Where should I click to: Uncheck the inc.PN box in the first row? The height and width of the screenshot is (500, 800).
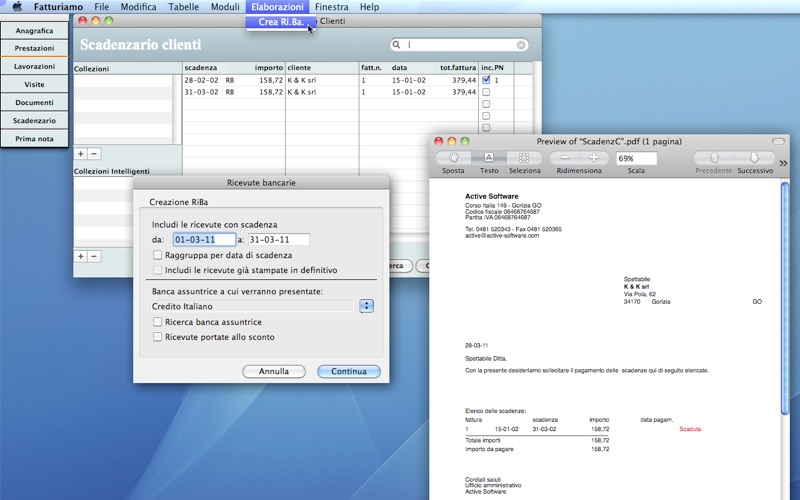[486, 80]
